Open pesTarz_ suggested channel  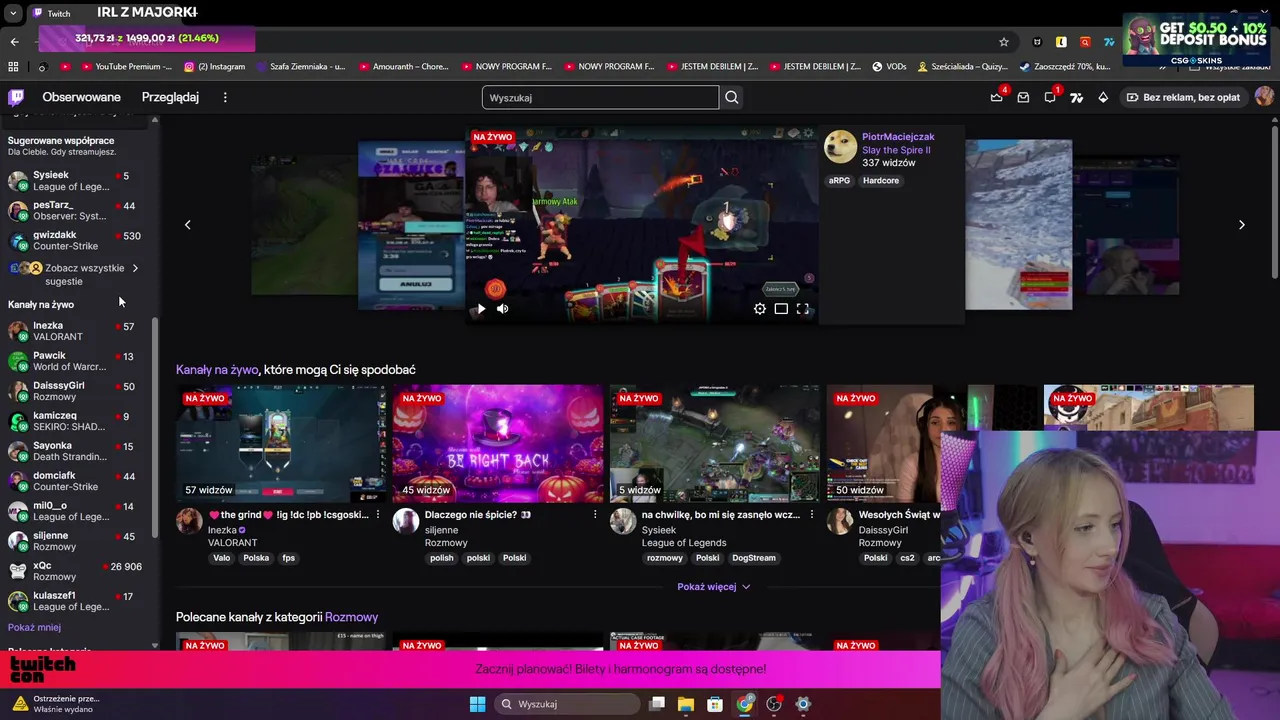(x=75, y=211)
